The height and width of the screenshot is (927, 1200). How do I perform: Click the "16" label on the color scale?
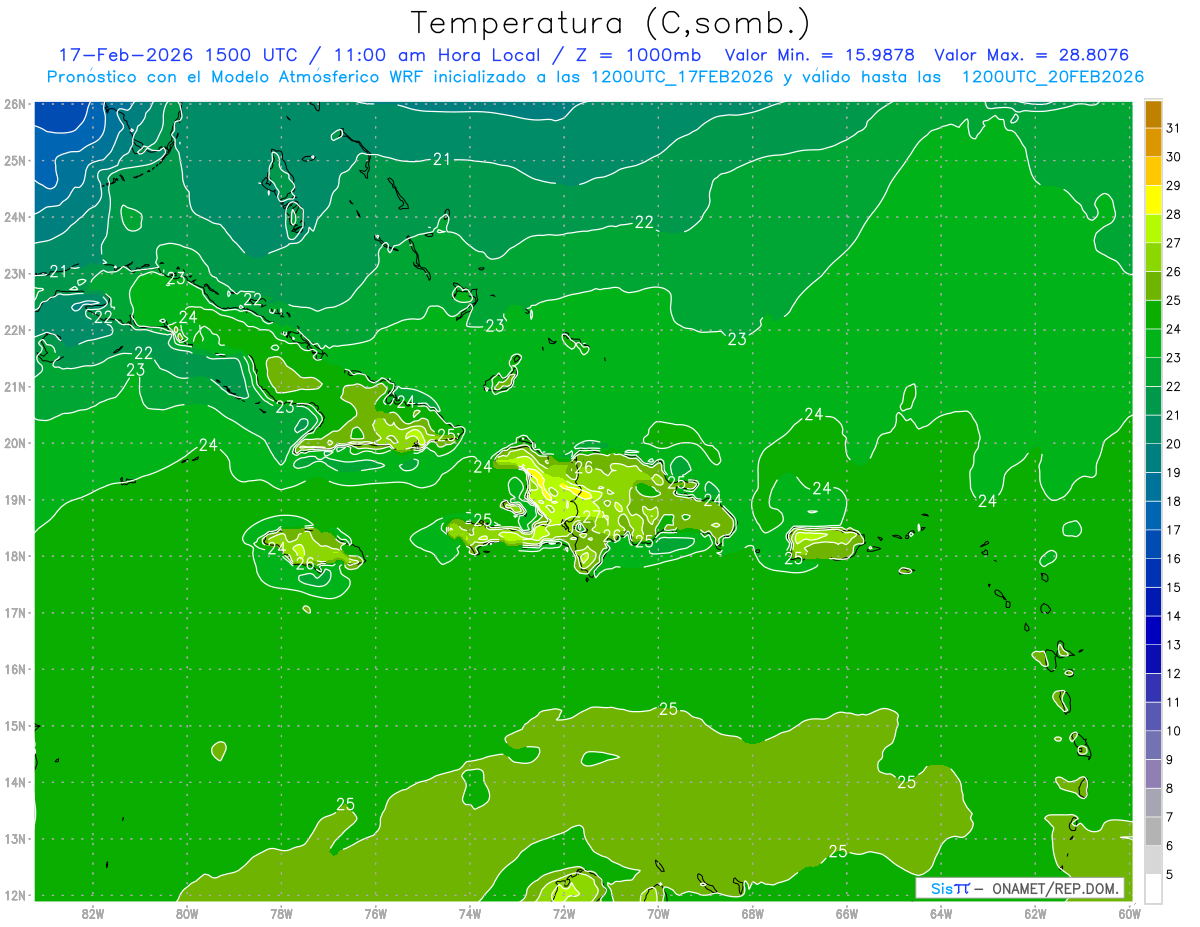[1173, 558]
